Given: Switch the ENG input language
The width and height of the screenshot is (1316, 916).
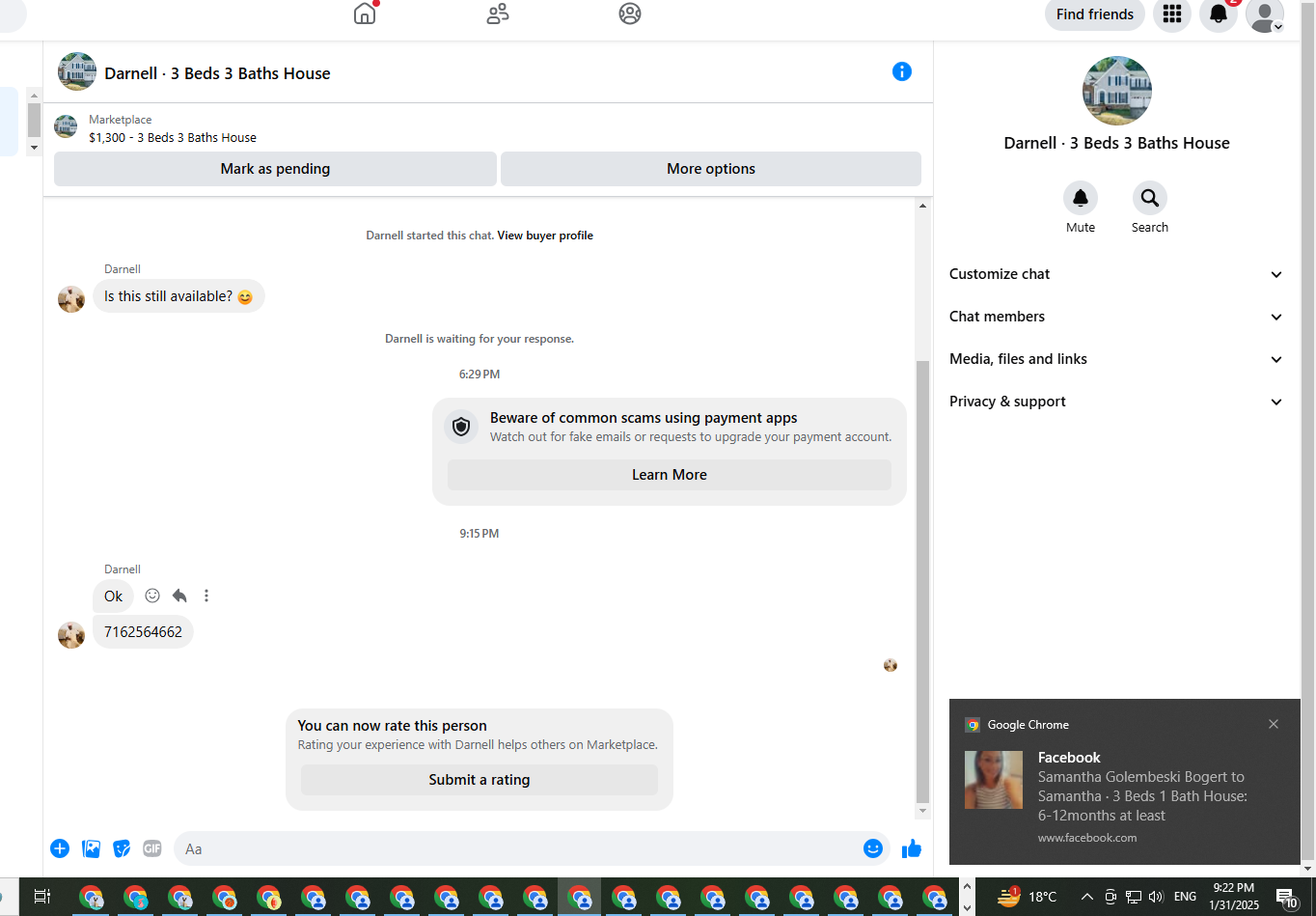Looking at the screenshot, I should coord(1185,897).
